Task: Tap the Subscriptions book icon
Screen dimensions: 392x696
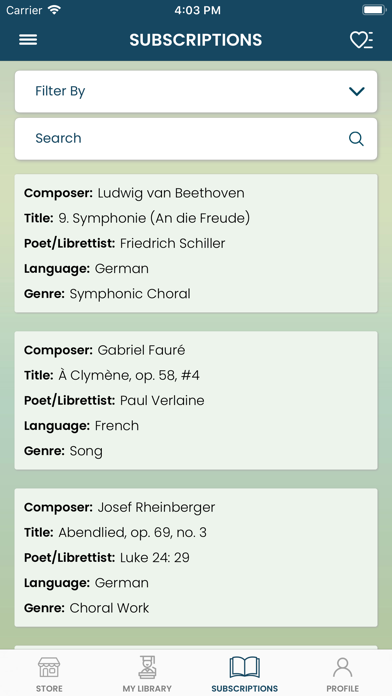Action: click(x=245, y=667)
